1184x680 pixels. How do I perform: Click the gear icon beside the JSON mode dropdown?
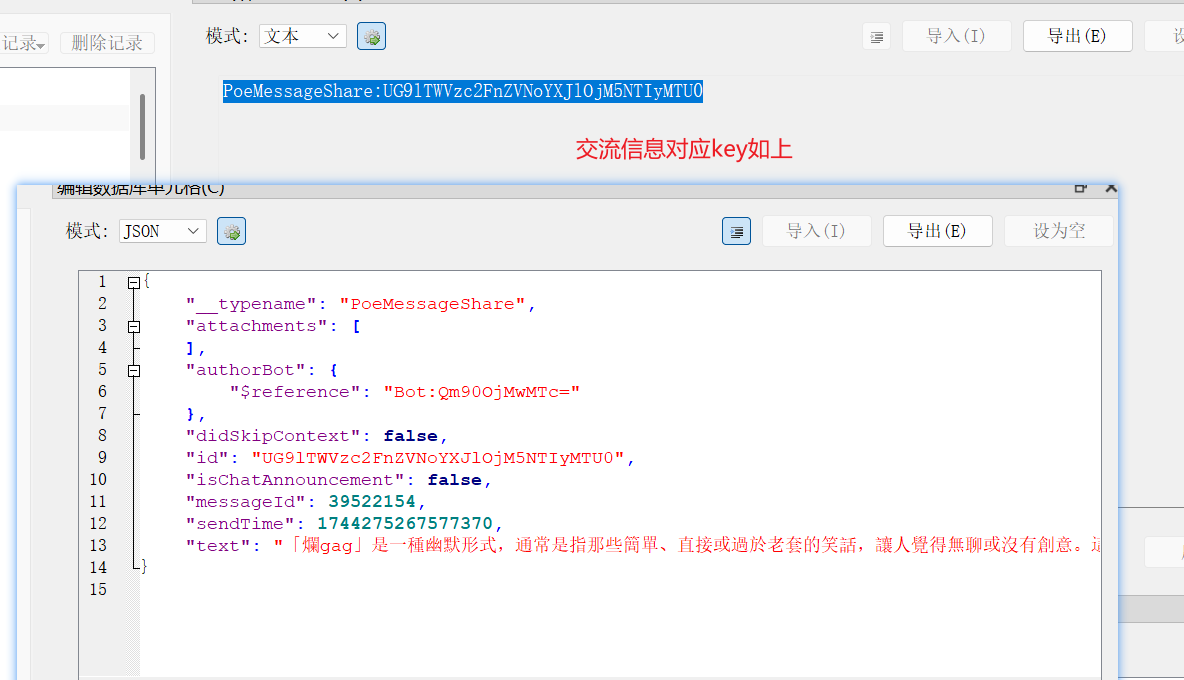[x=231, y=232]
